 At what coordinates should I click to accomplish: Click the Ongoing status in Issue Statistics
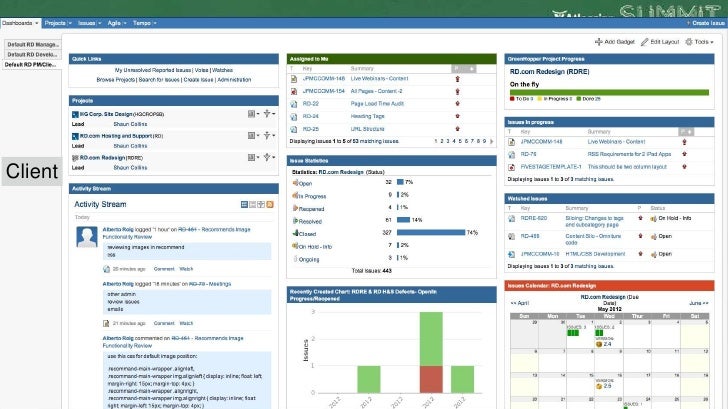[309, 260]
